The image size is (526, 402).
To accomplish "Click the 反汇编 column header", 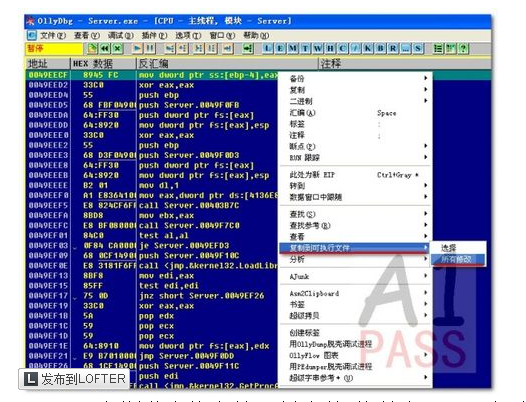I will (x=227, y=63).
